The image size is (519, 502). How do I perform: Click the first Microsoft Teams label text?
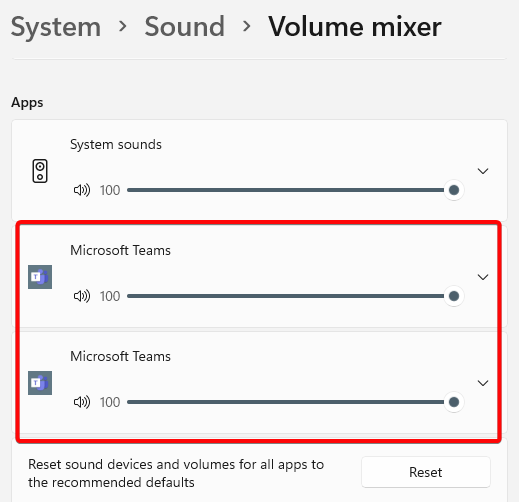point(120,251)
